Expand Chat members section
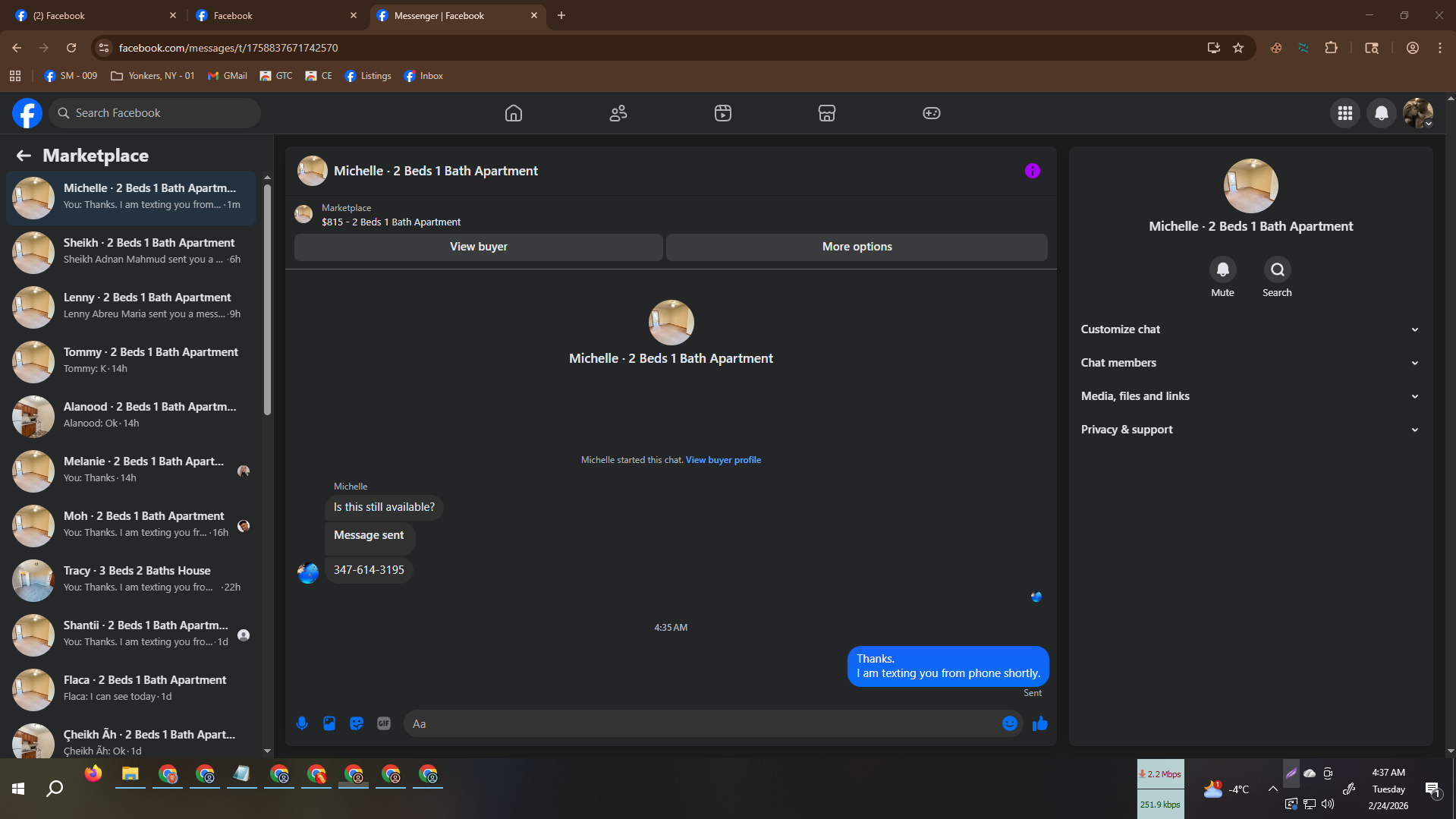Image resolution: width=1456 pixels, height=819 pixels. [1250, 363]
